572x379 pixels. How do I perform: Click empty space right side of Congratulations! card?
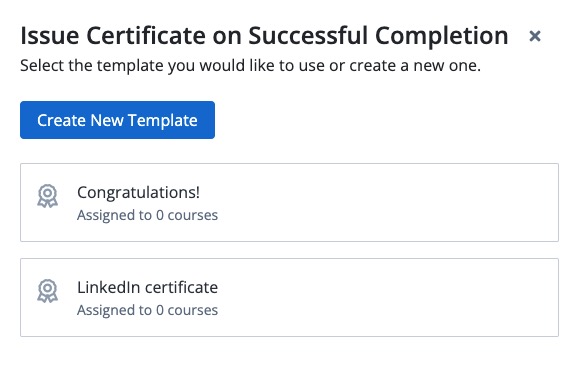pos(401,202)
